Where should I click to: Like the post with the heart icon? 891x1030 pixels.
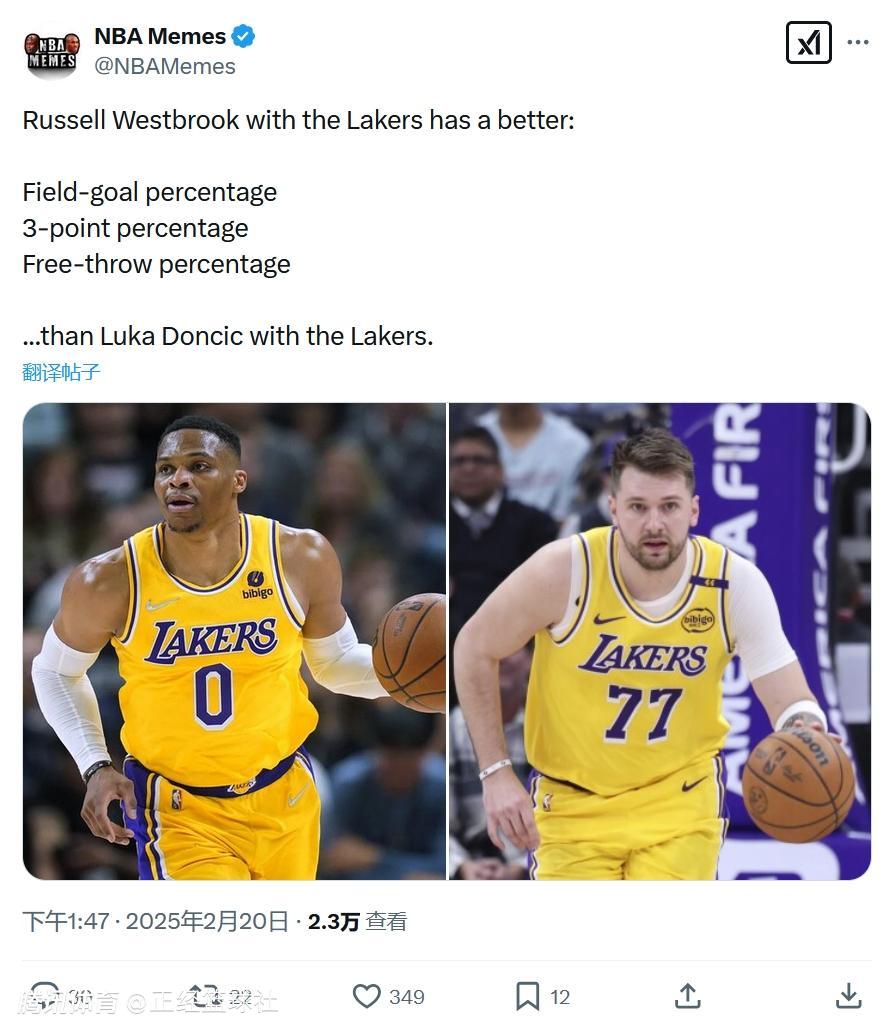click(x=367, y=996)
